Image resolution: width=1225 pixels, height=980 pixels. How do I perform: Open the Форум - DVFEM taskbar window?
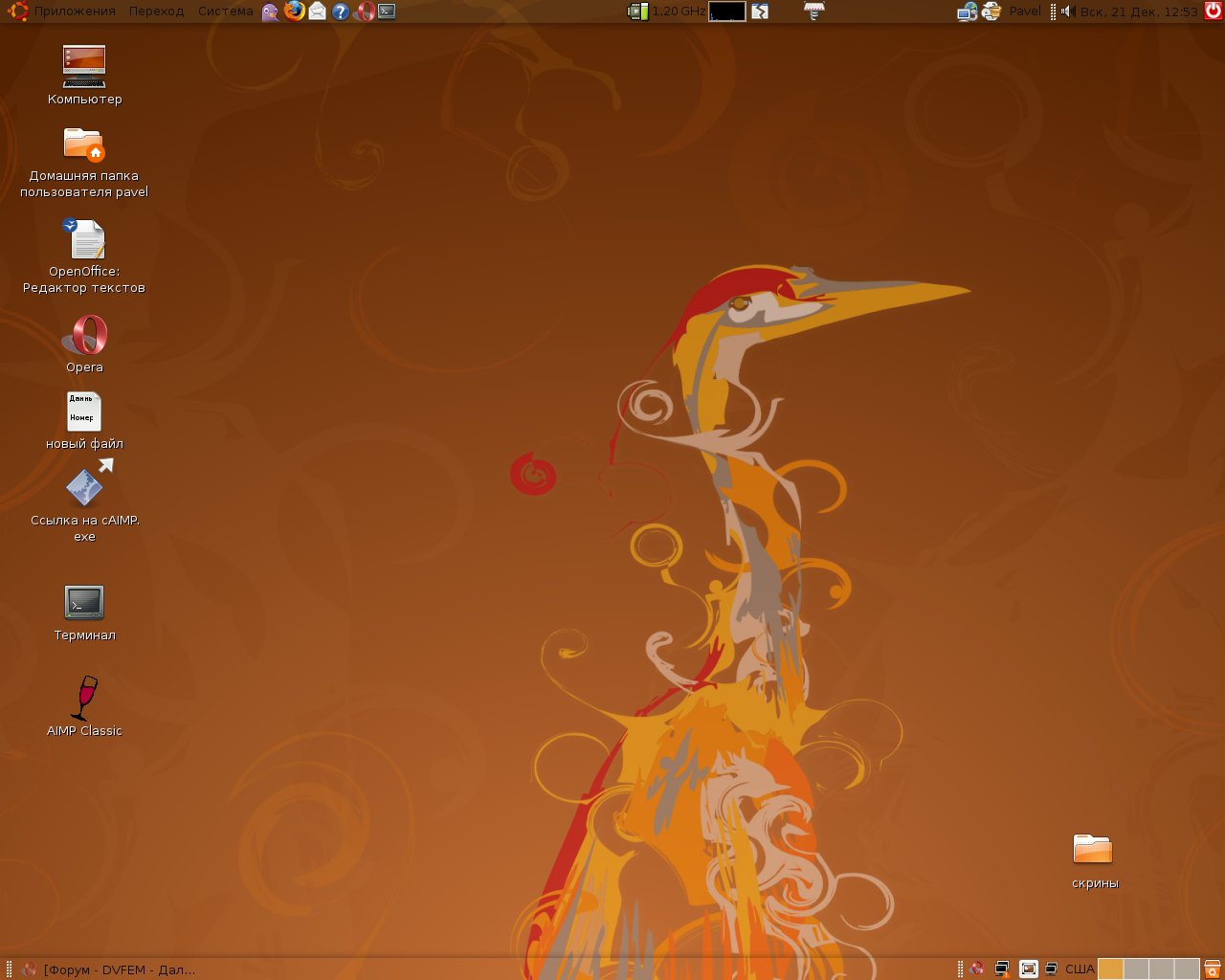[109, 969]
